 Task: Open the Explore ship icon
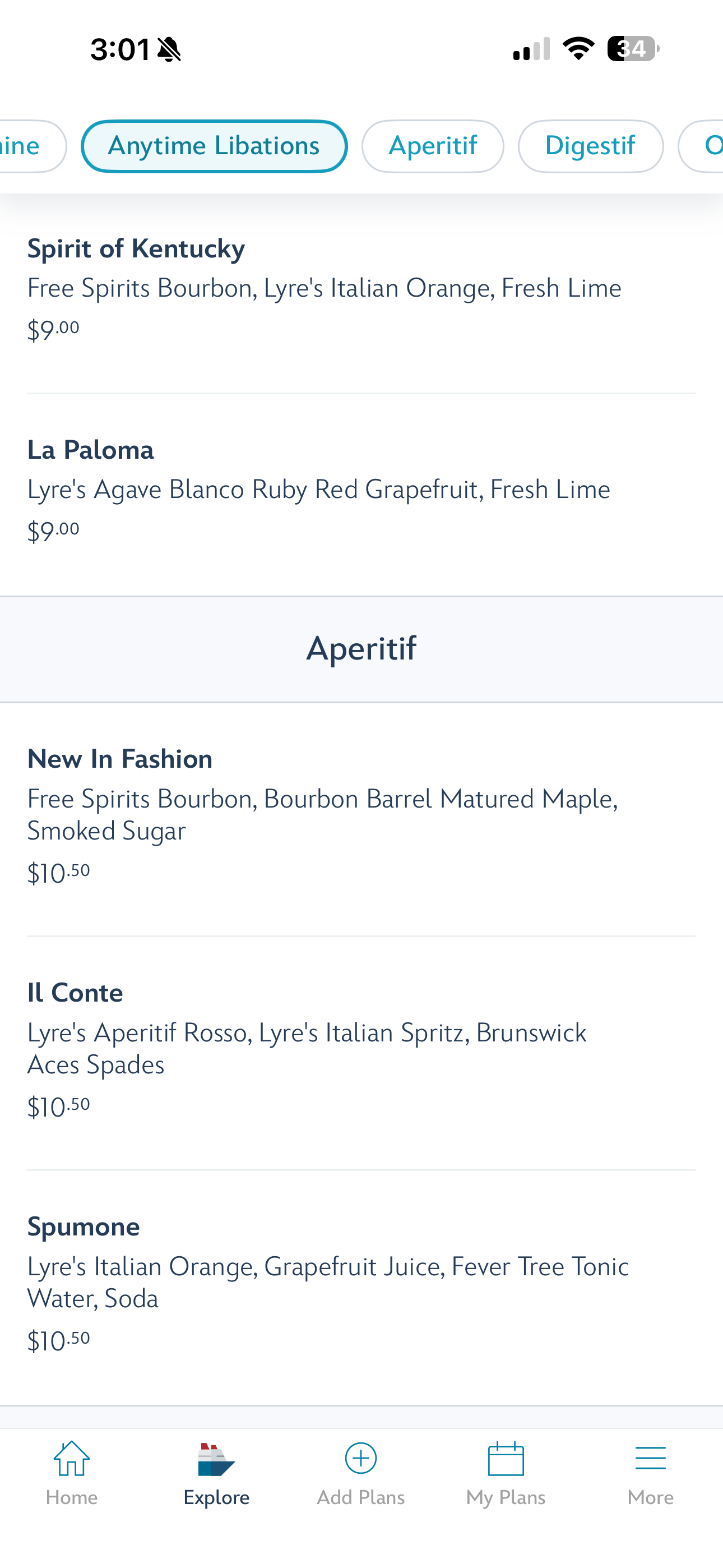pos(216,1460)
